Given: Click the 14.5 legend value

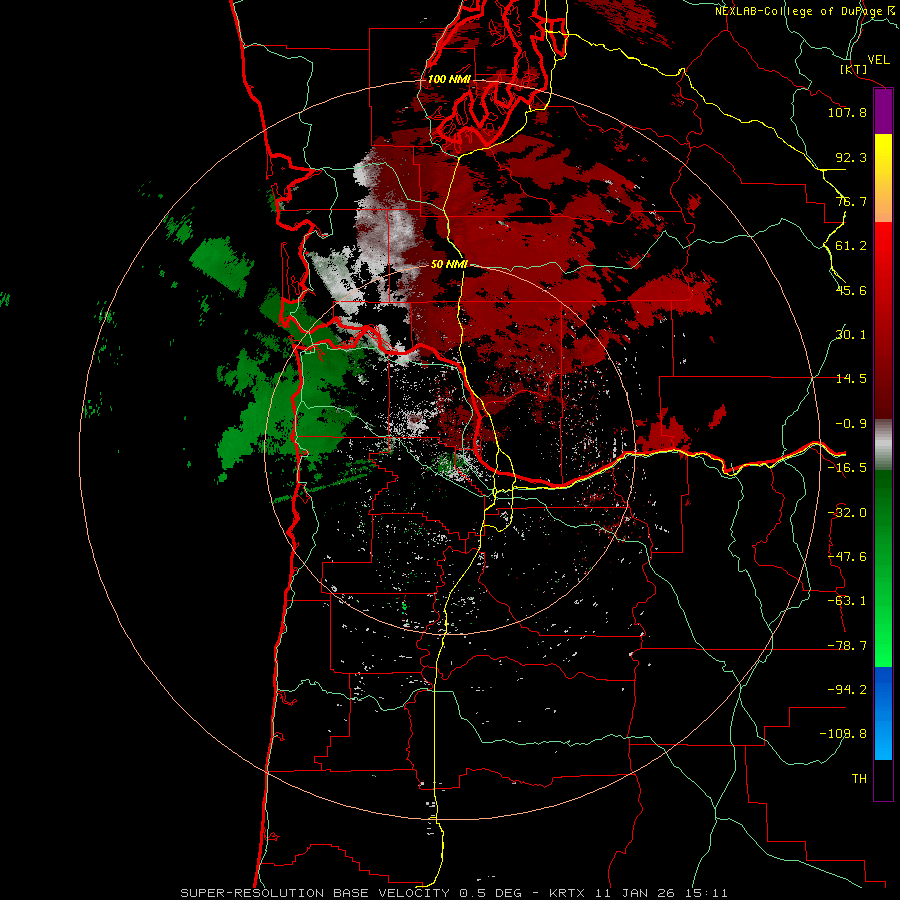Looking at the screenshot, I should click(851, 379).
